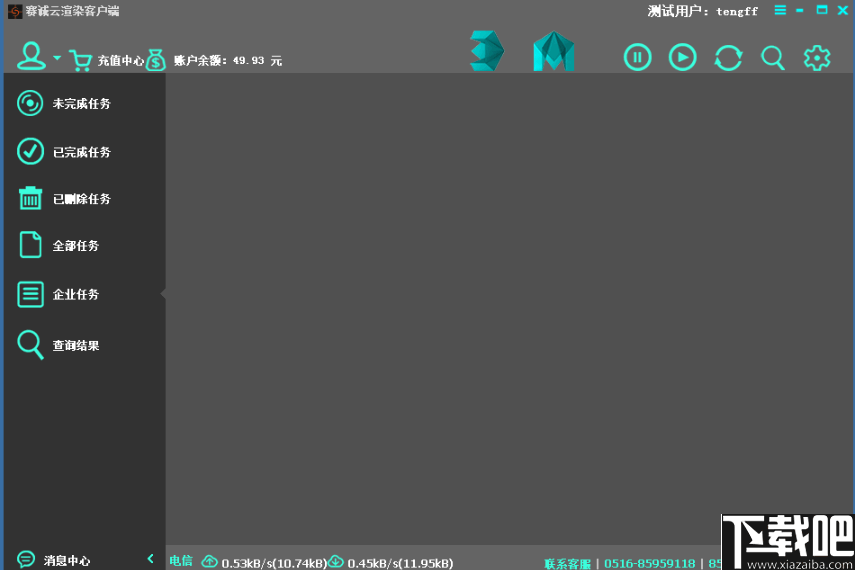The width and height of the screenshot is (857, 570).
Task: Click the app logo in title bar
Action: coord(15,11)
